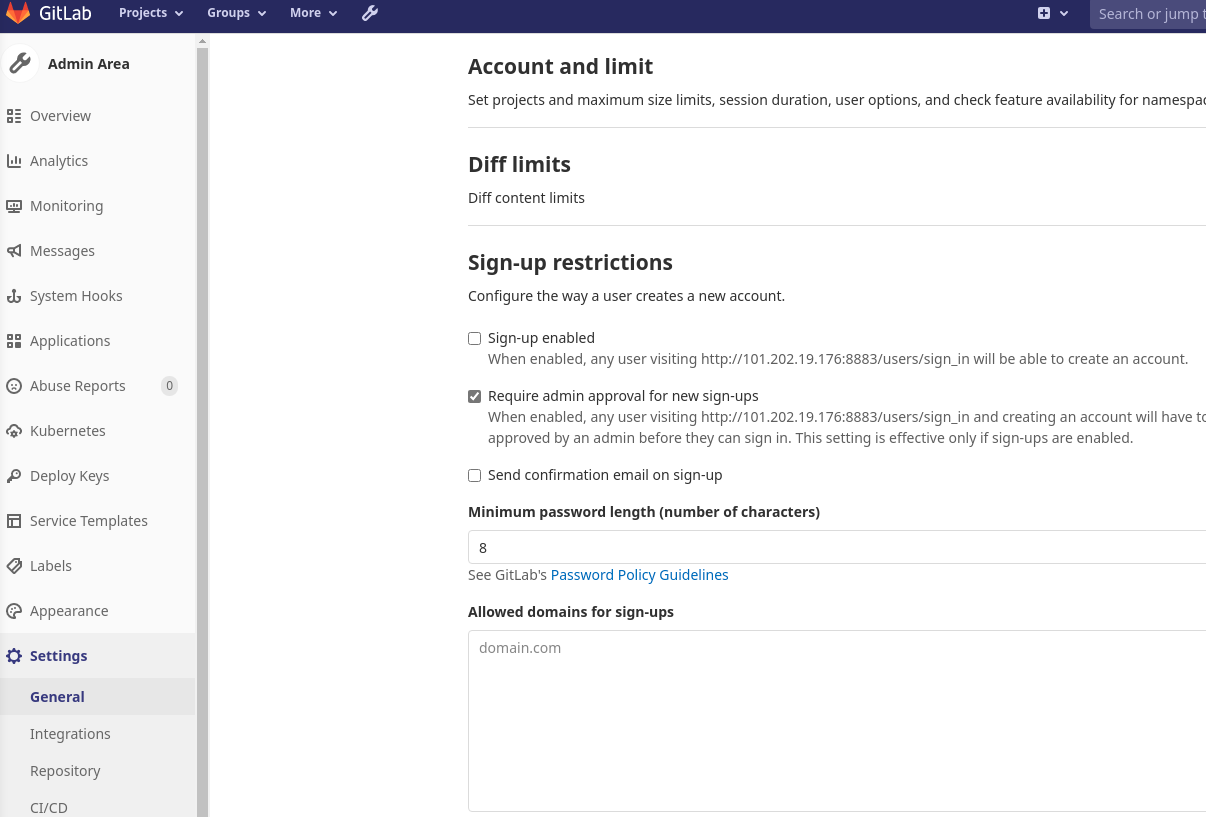Screen dimensions: 1206x817
Task: Select the Monitoring monitor icon
Action: 14,206
